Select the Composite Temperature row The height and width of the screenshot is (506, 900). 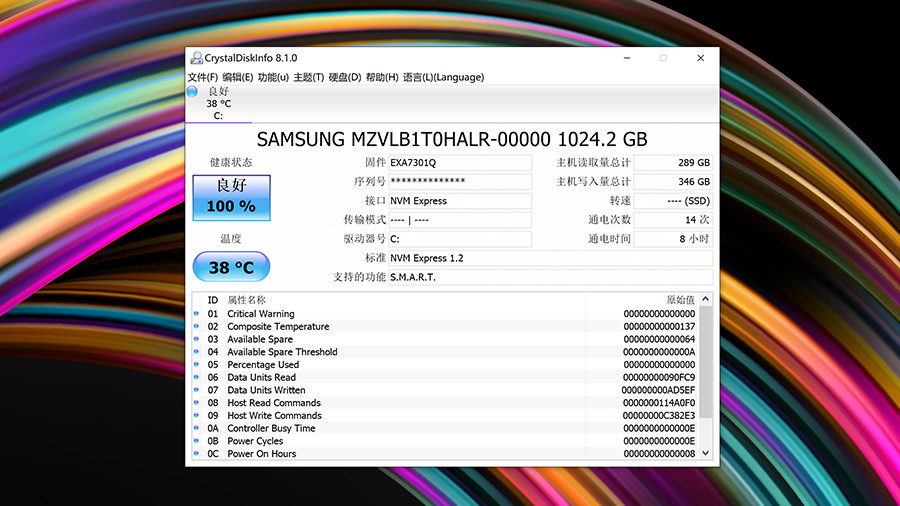coord(445,326)
